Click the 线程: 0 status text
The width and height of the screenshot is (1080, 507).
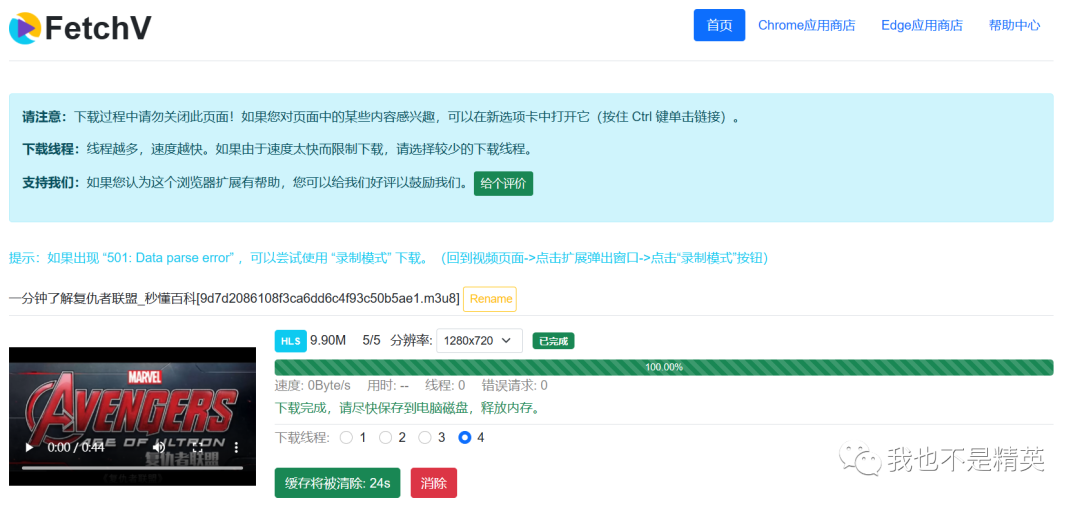(x=445, y=385)
